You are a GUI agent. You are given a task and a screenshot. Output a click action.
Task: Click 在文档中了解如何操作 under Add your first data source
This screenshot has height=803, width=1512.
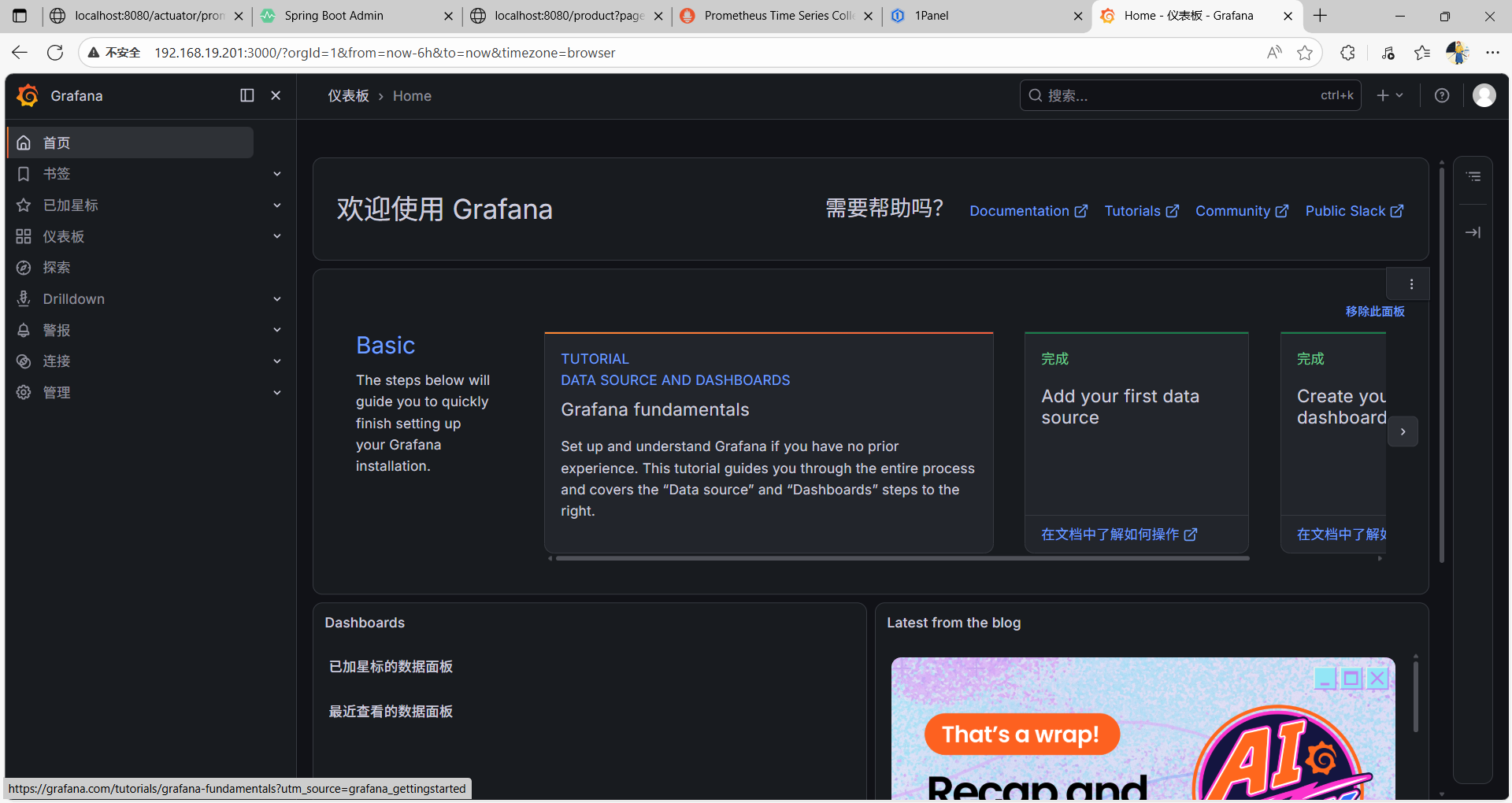tap(1119, 535)
